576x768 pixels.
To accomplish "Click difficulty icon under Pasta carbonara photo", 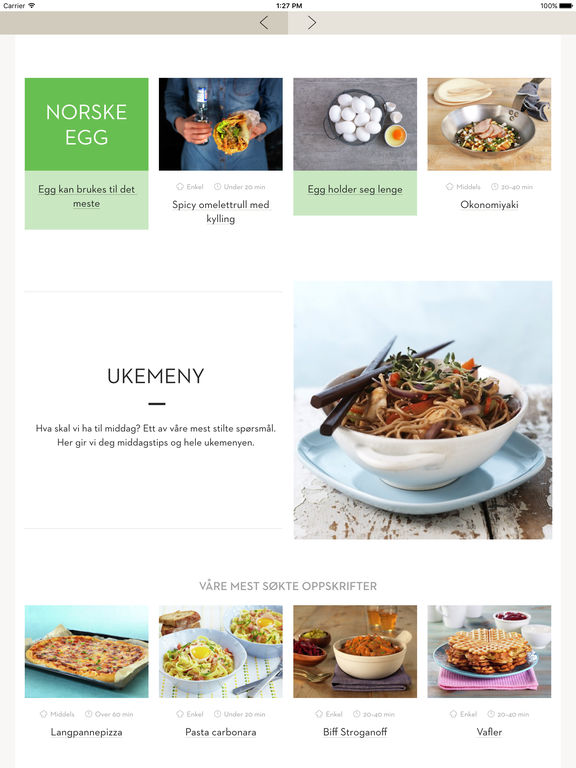I will (x=180, y=714).
